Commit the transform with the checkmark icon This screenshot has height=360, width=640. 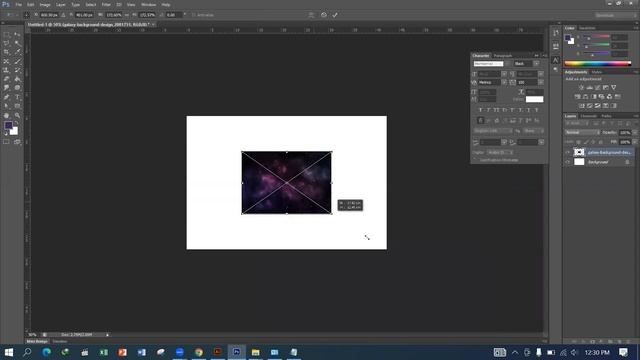(335, 15)
